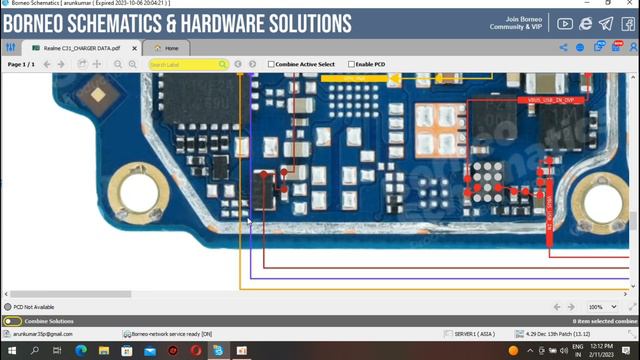Open PowerPoint from the taskbar

point(242,351)
